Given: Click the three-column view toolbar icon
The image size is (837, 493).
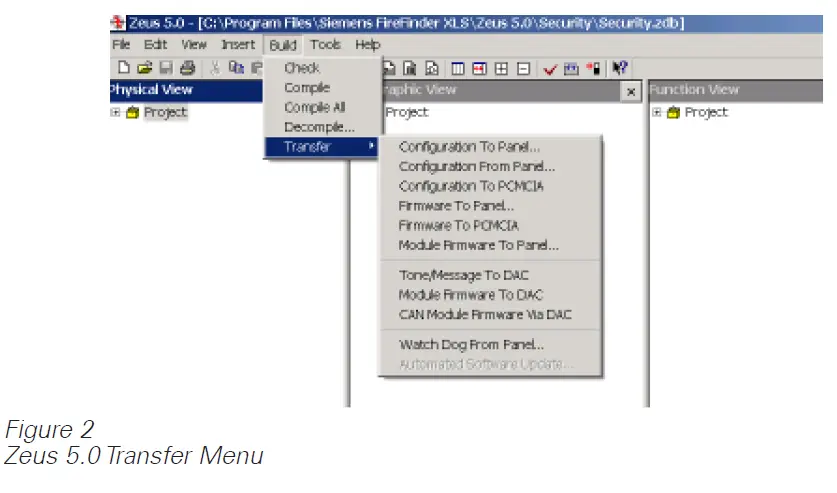Looking at the screenshot, I should click(457, 68).
